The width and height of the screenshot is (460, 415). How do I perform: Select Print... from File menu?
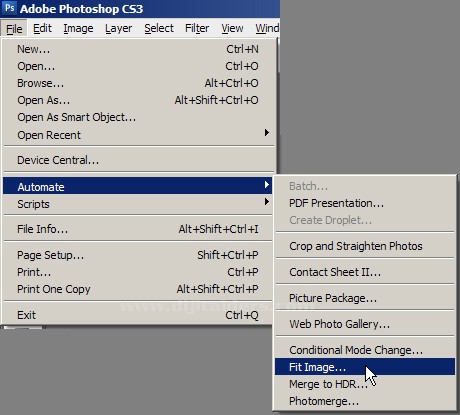coord(138,272)
